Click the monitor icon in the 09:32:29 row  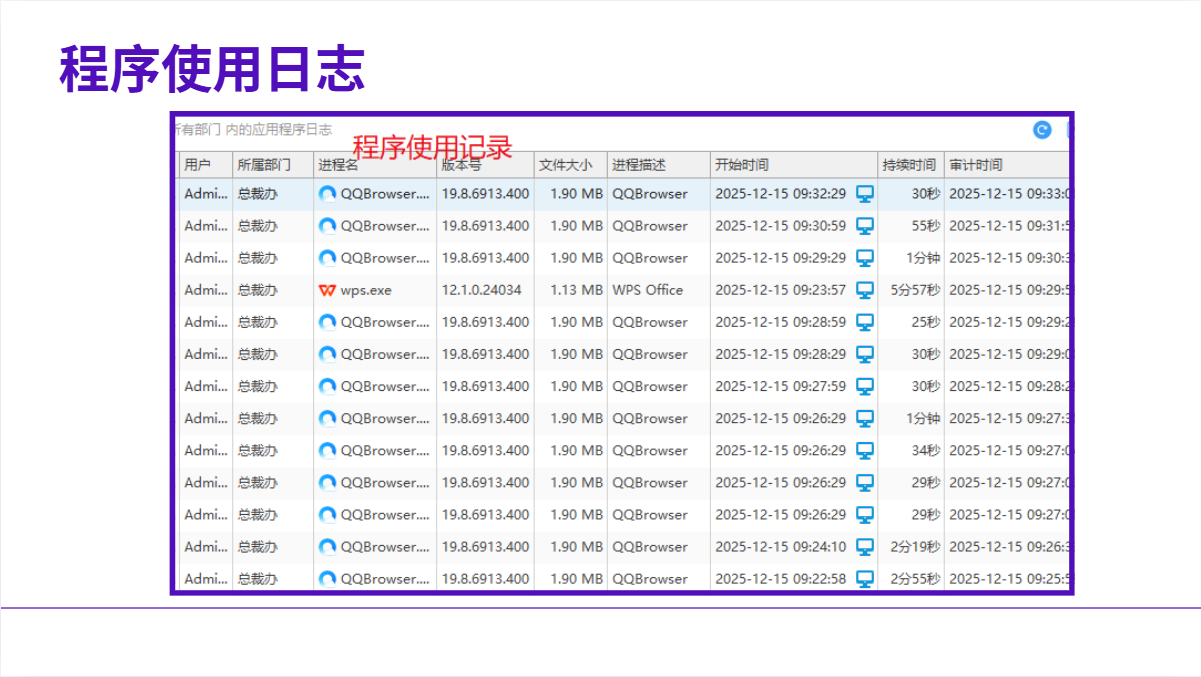865,194
